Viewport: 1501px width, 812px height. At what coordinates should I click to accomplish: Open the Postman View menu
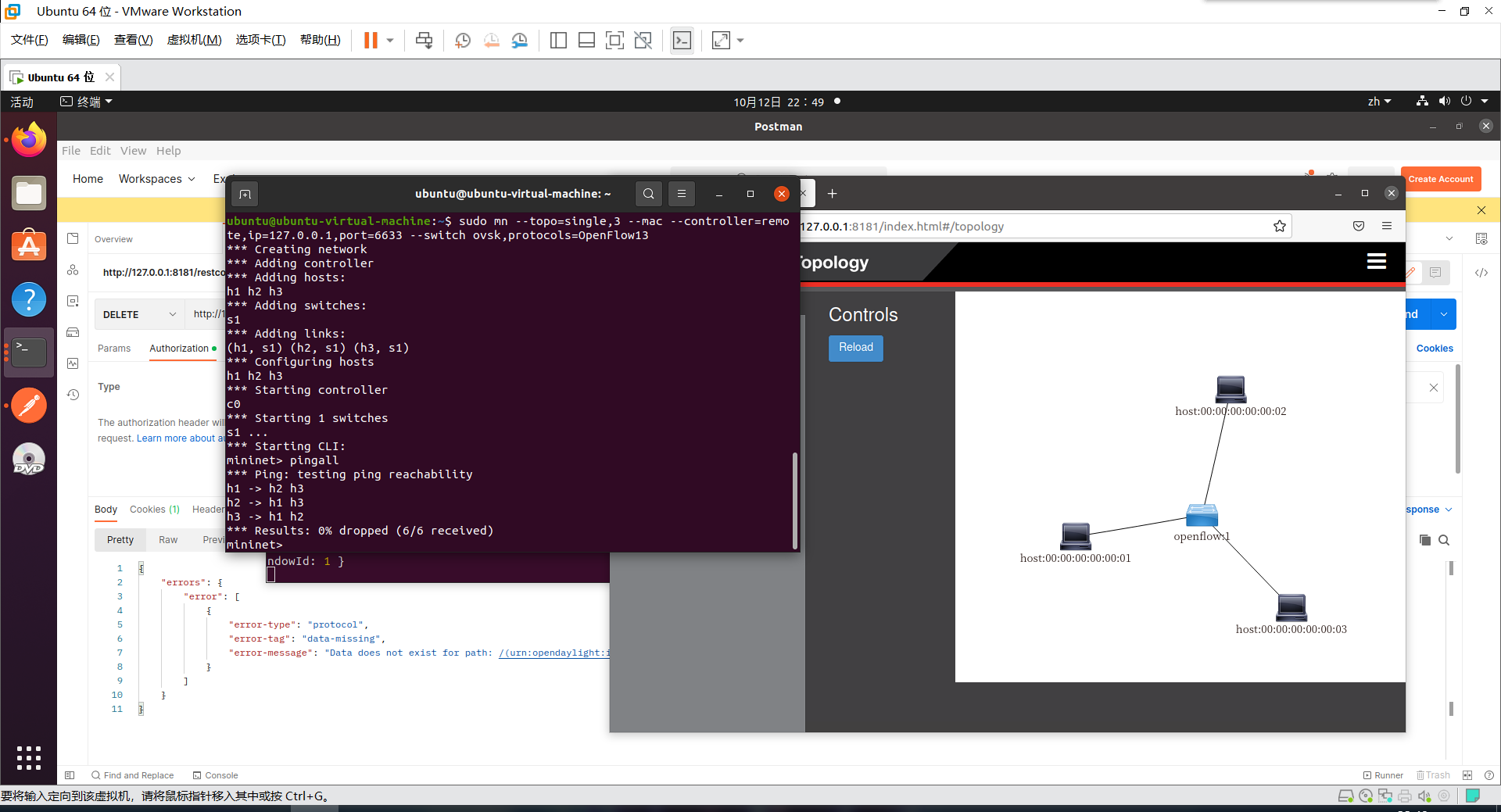click(133, 151)
